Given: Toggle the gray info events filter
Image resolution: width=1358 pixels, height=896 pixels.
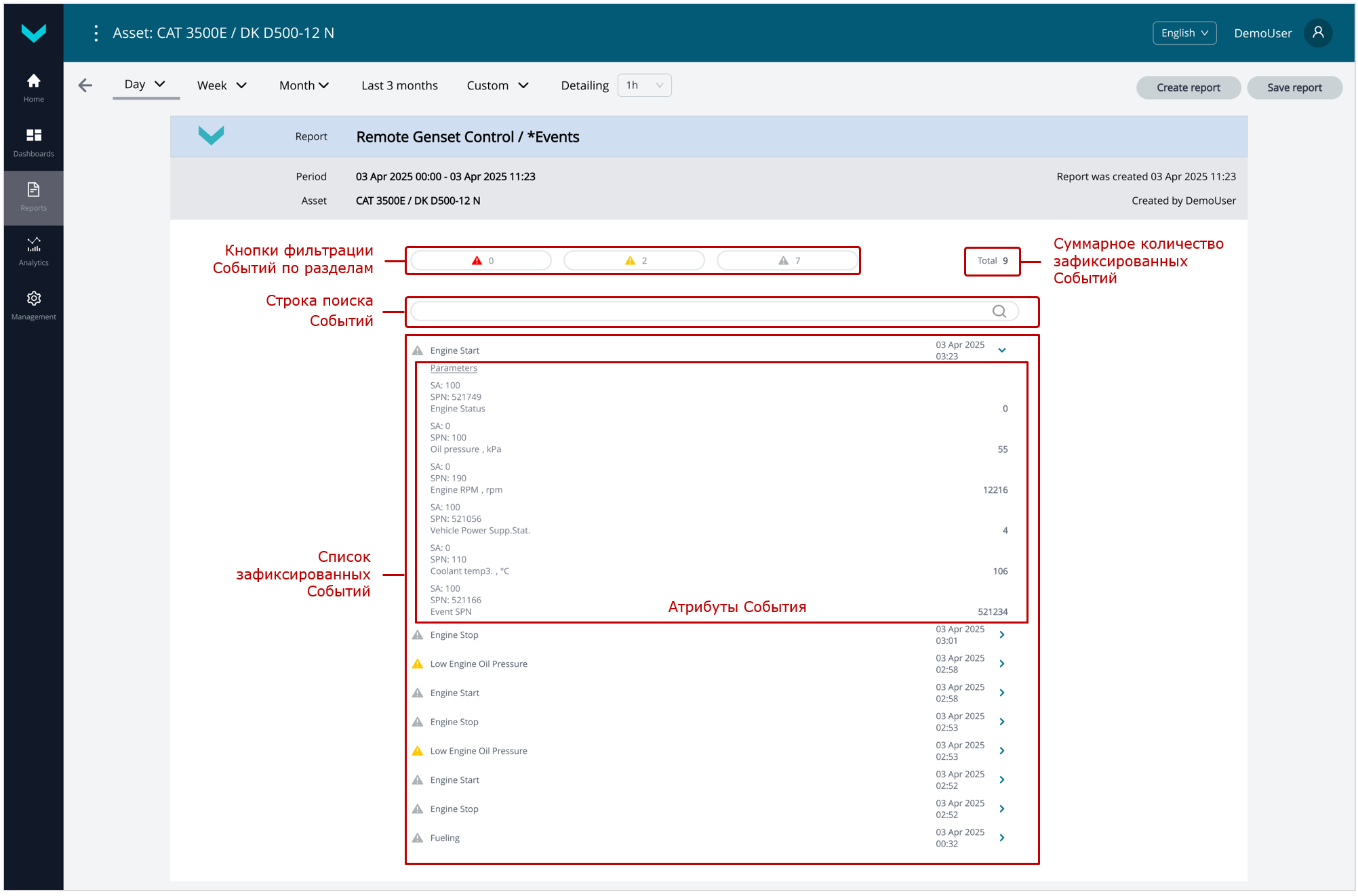Looking at the screenshot, I should [x=788, y=261].
